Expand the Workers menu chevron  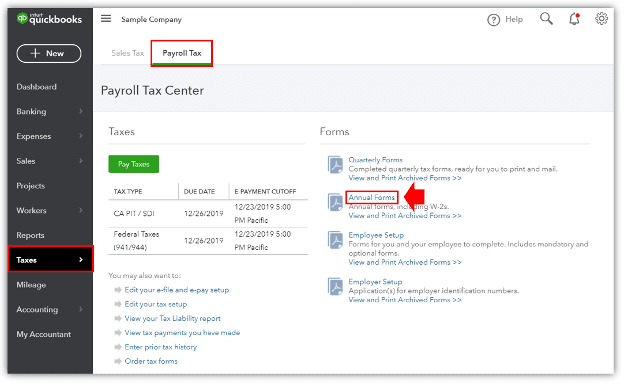[81, 210]
